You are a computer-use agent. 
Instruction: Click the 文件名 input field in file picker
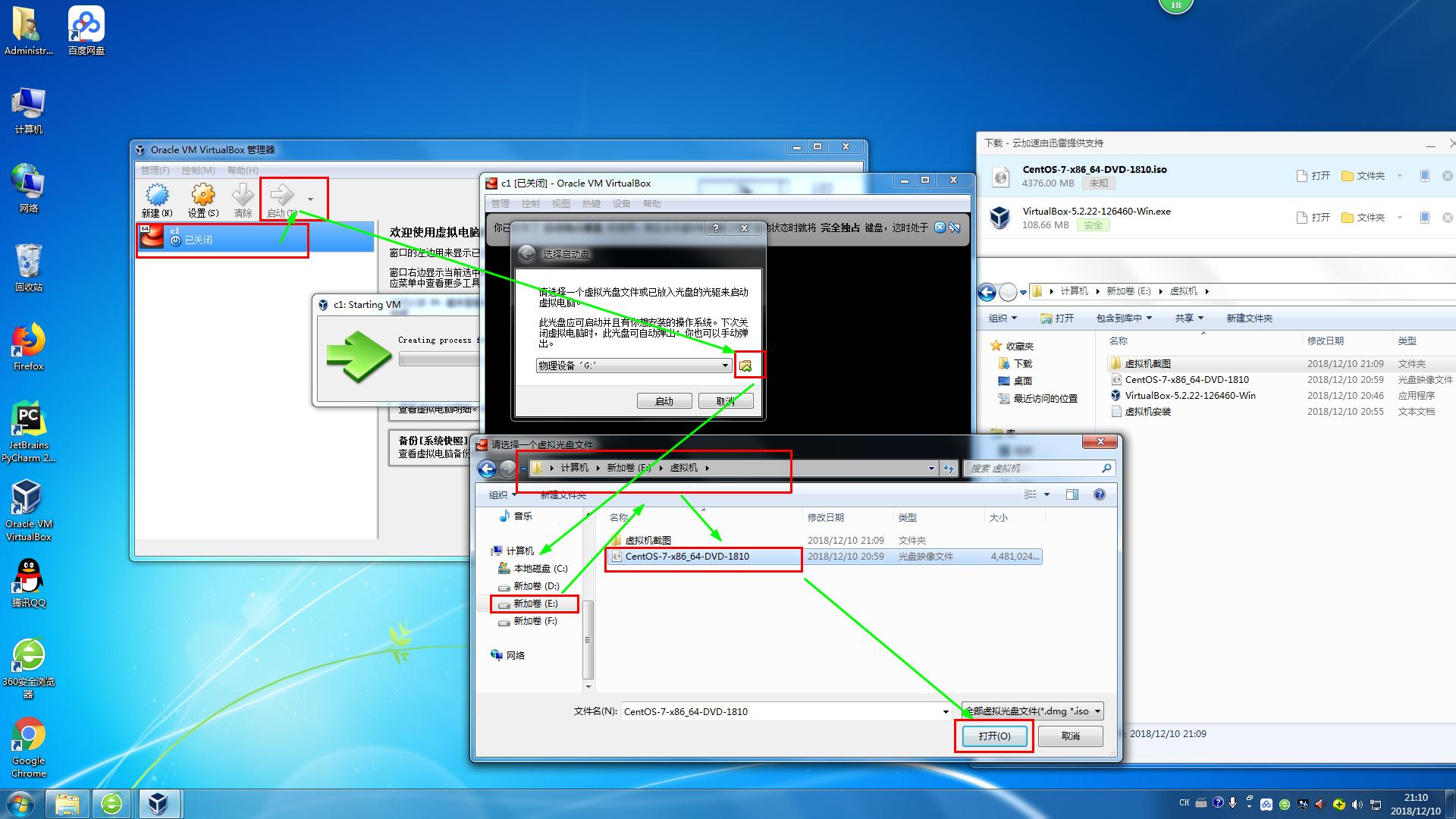coord(781,711)
